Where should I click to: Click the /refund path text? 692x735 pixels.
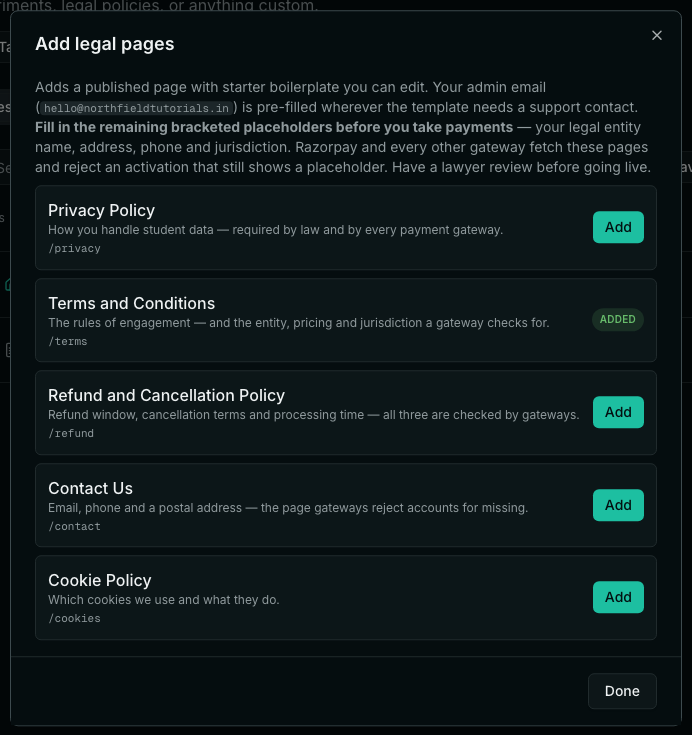click(71, 433)
